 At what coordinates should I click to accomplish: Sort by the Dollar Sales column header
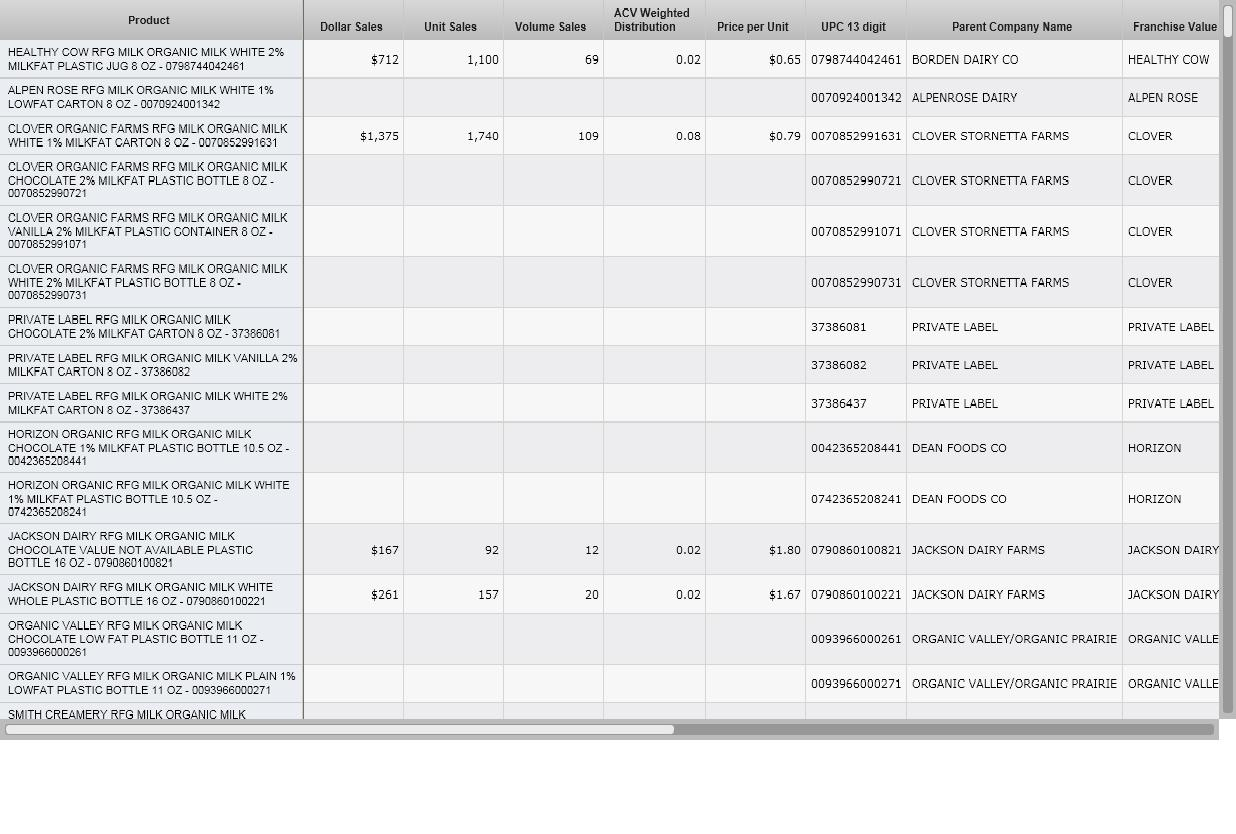[x=351, y=27]
